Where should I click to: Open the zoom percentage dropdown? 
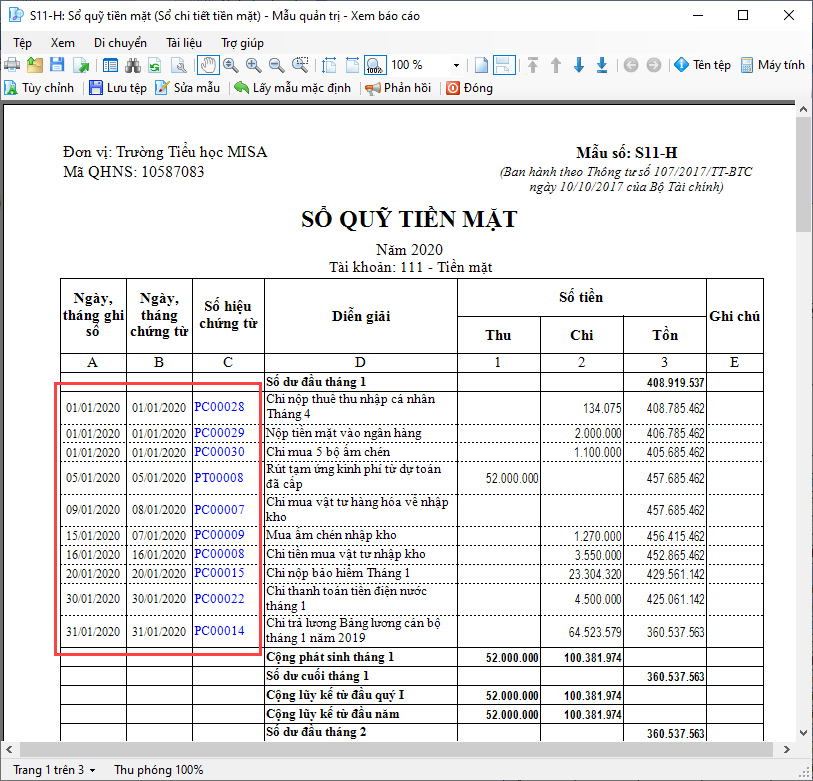point(456,65)
